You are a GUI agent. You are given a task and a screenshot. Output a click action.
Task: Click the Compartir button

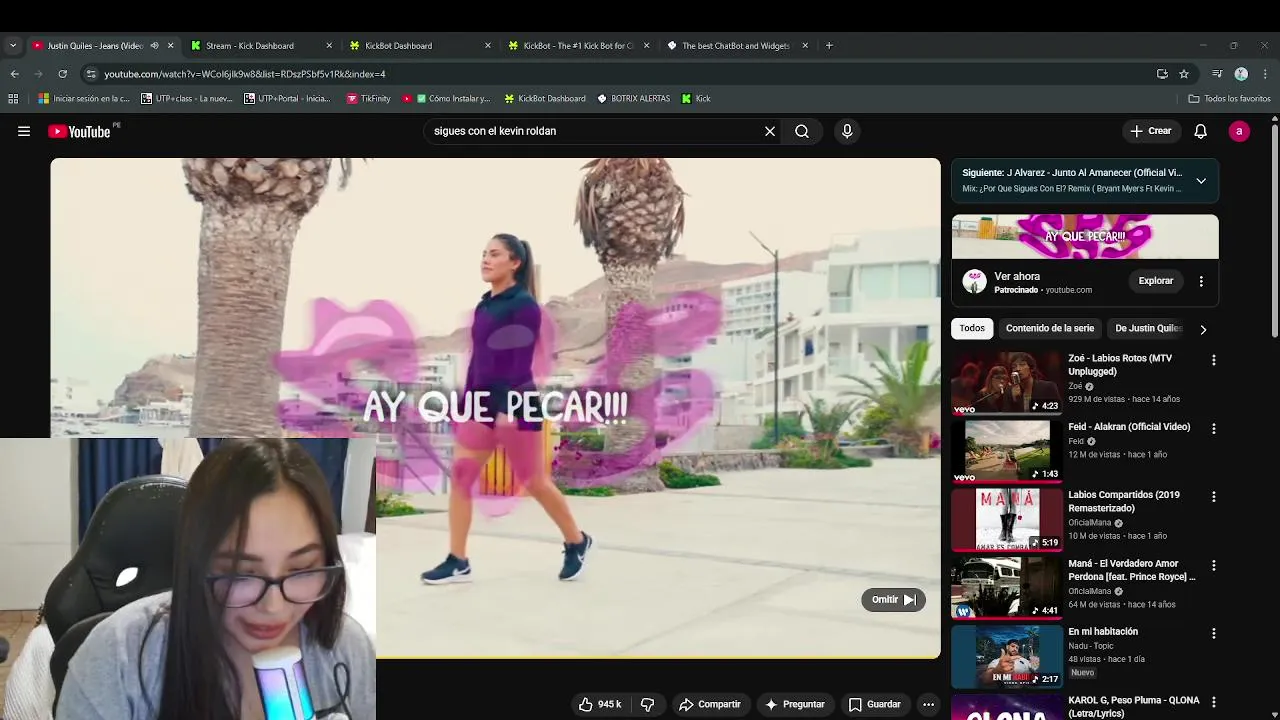(x=710, y=704)
